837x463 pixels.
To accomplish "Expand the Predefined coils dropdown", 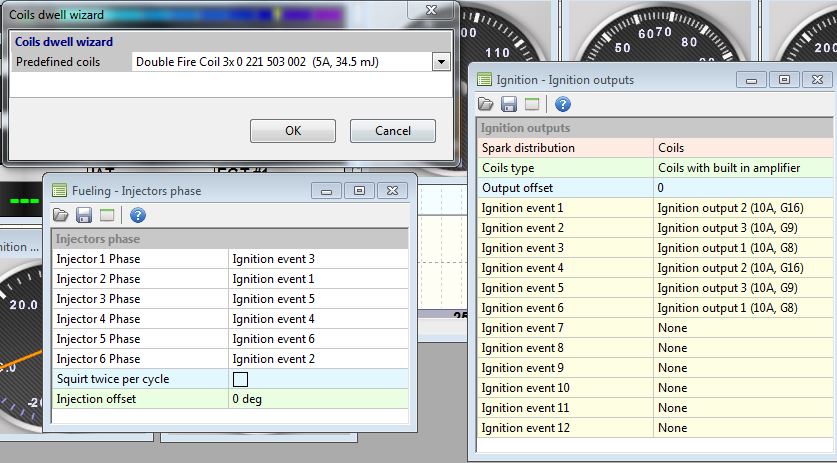I will [440, 62].
